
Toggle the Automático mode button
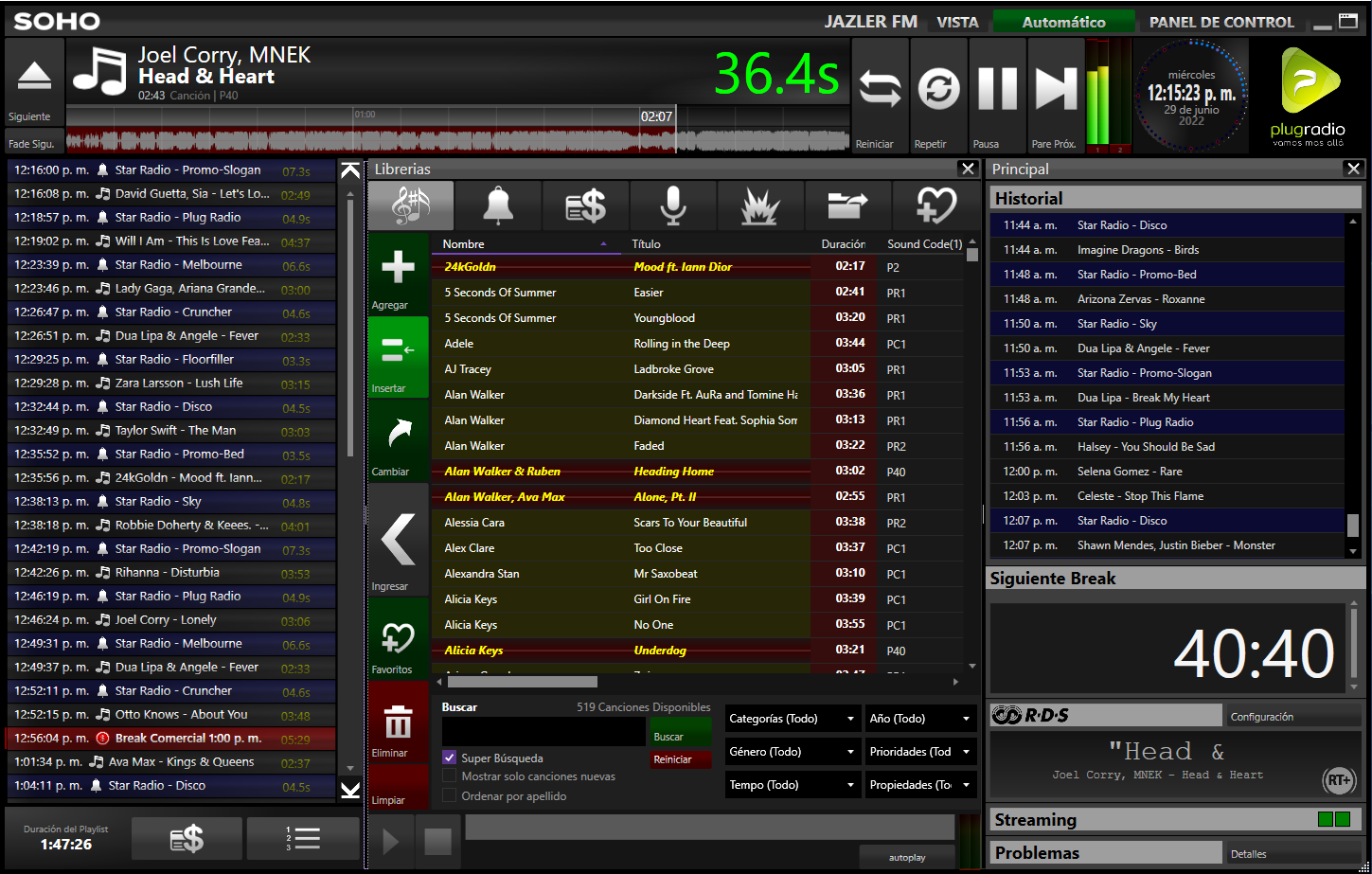pos(1063,22)
